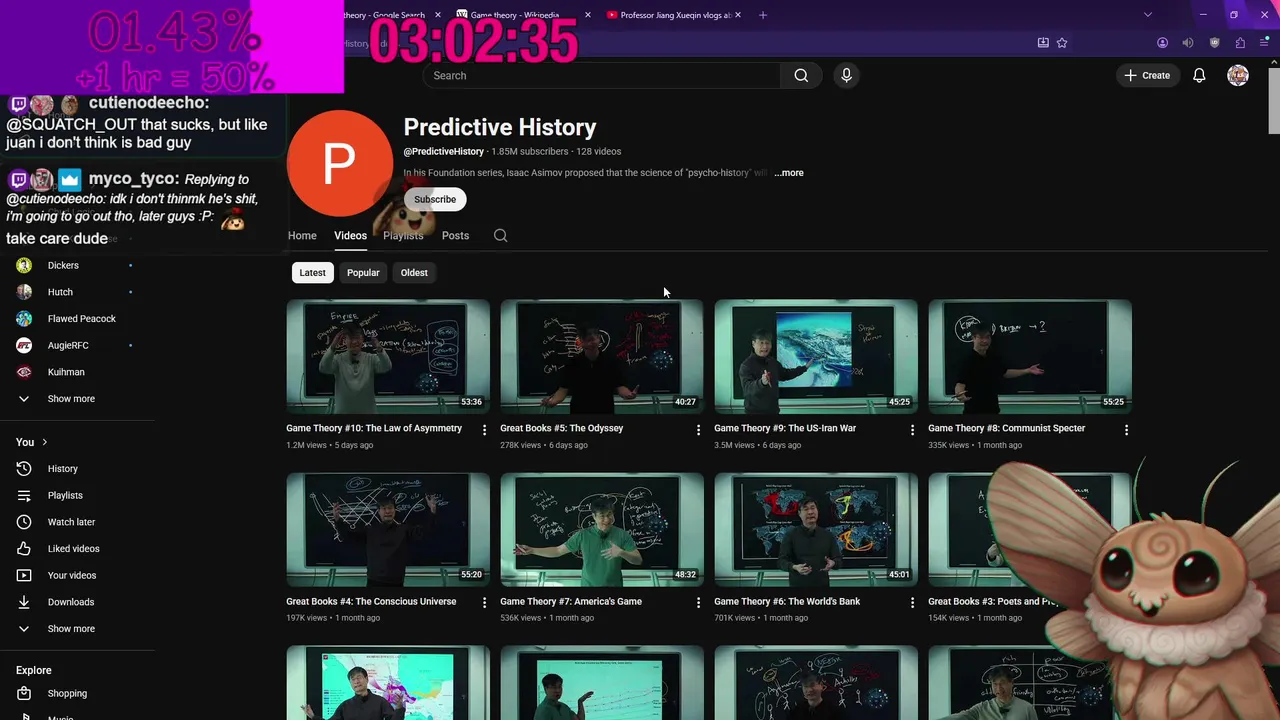
Task: Bookmark this page with star icon
Action: 1062,43
